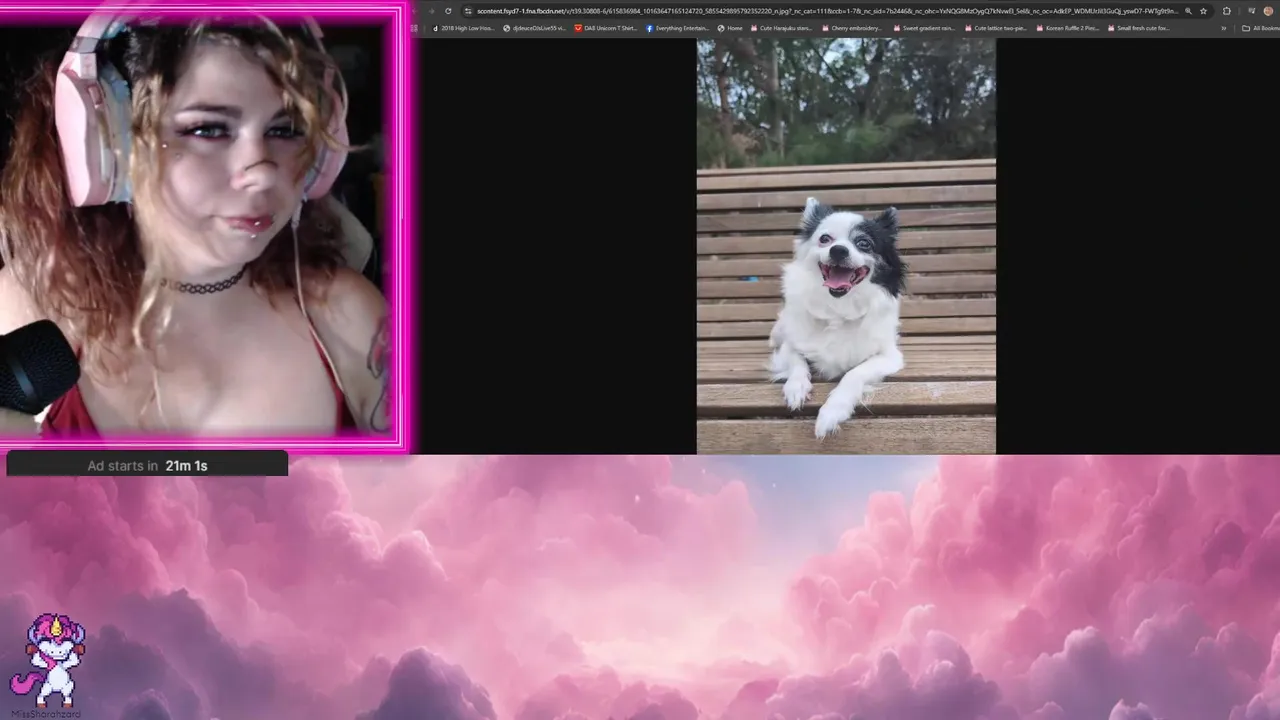Open the apps grid in bookmarks bar
The image size is (1280, 720).
[414, 28]
